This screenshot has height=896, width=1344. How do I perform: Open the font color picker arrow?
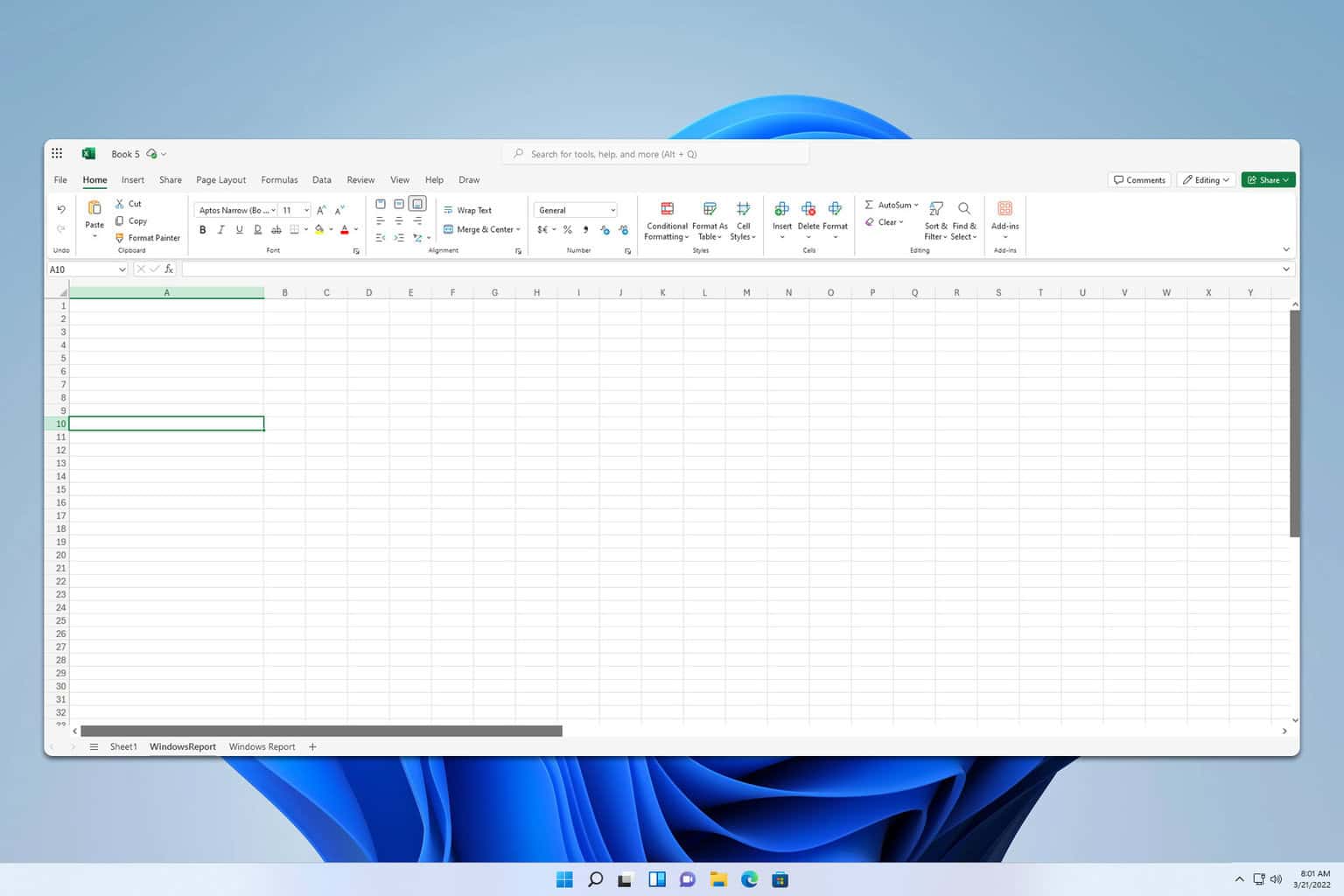(x=356, y=229)
